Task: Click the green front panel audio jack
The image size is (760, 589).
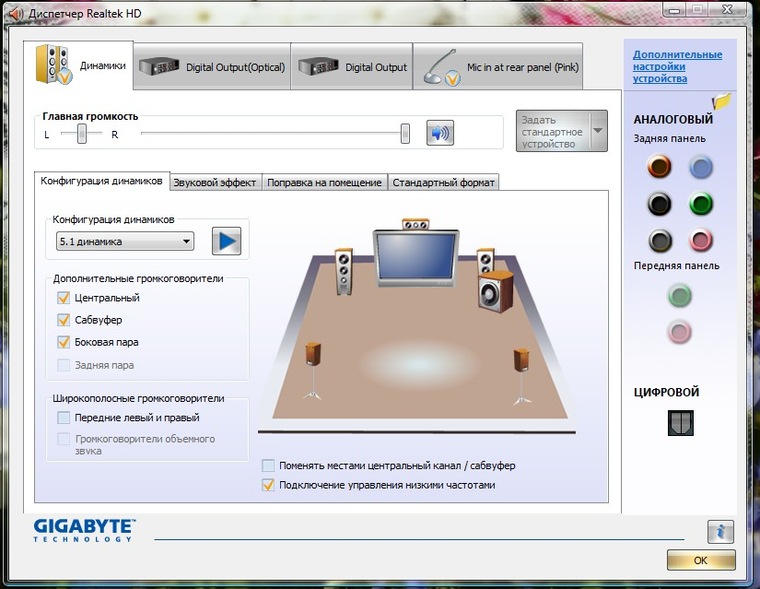Action: tap(680, 296)
